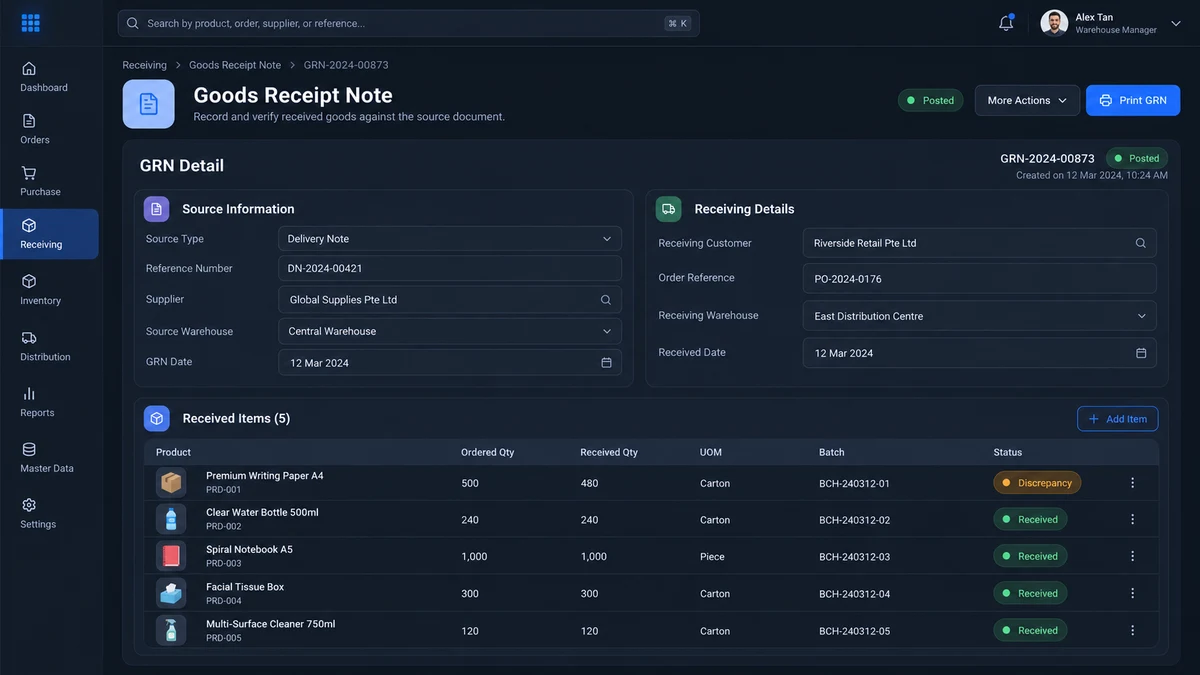Click the Multi-Surface Cleaner thumbnail

click(x=171, y=630)
